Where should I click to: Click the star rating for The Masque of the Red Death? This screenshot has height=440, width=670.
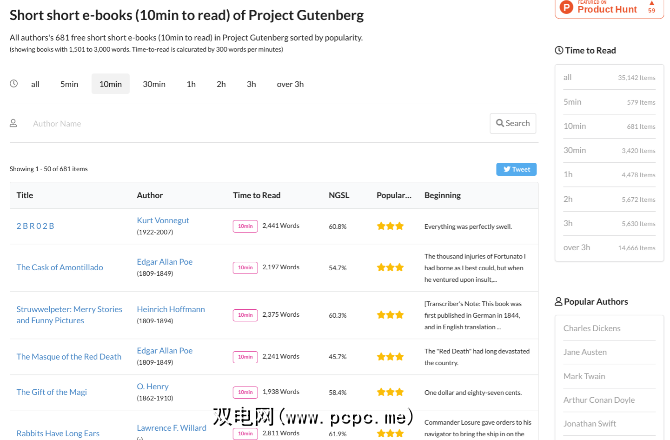pos(390,357)
